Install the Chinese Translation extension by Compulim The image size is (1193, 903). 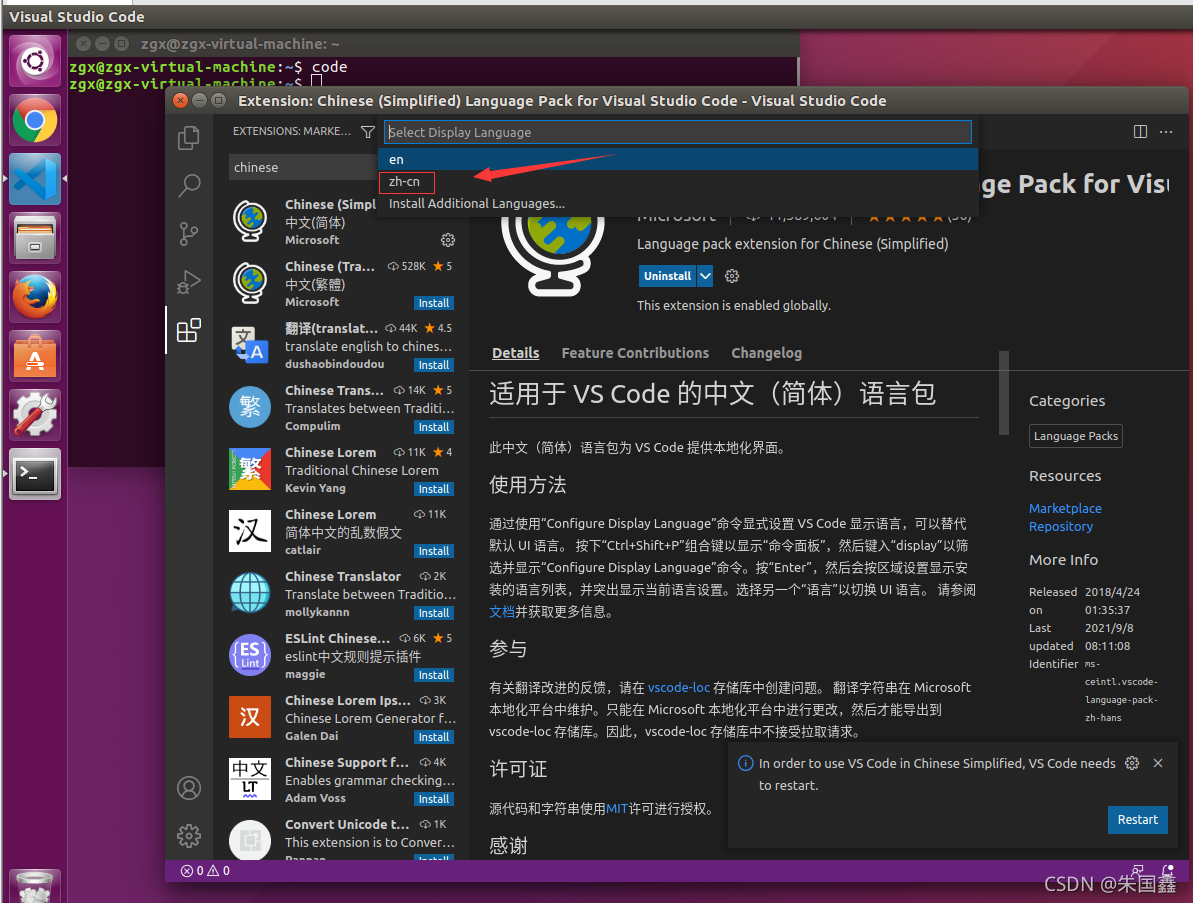(x=434, y=427)
